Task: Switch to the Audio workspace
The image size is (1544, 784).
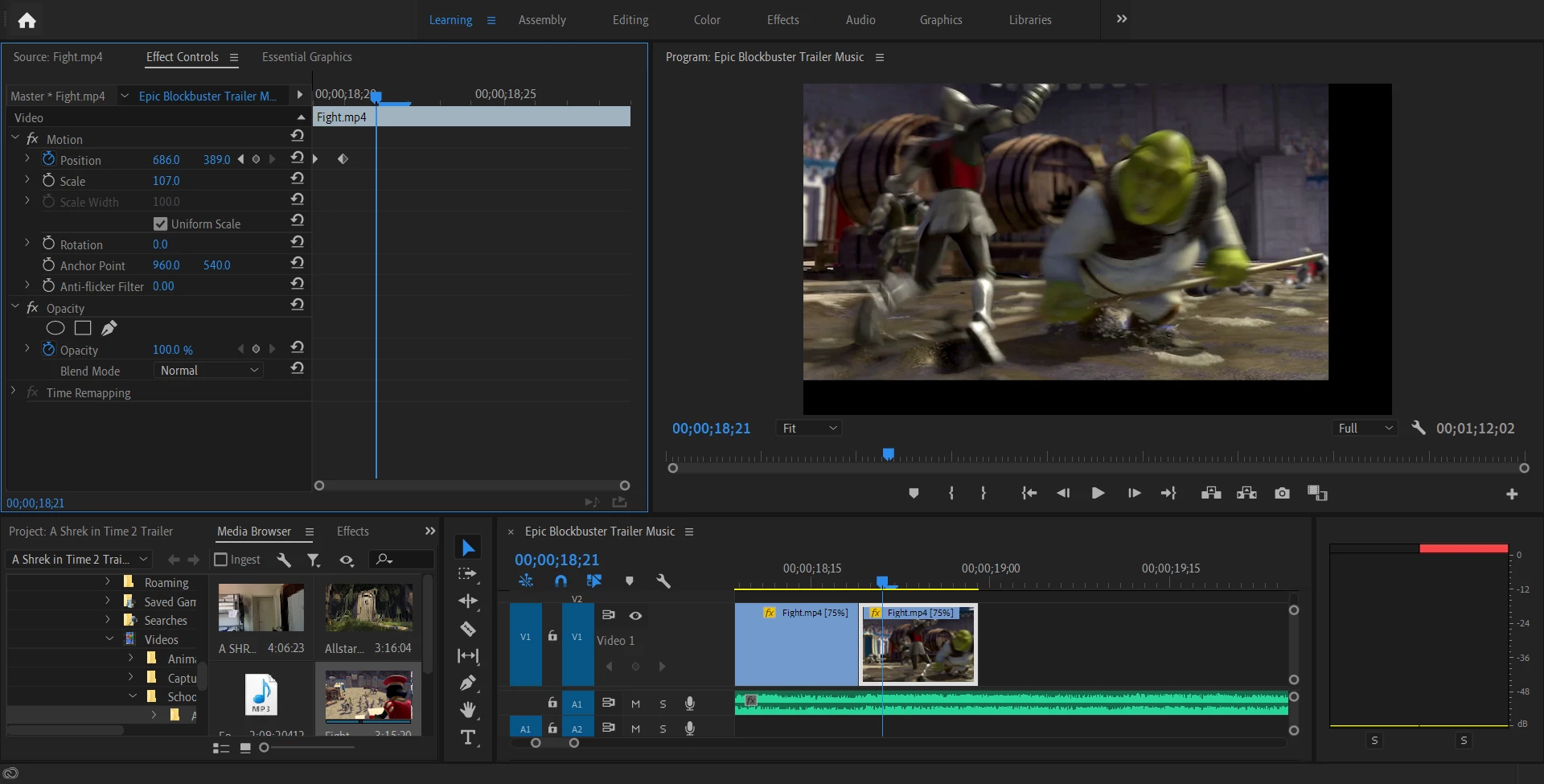Action: [860, 20]
